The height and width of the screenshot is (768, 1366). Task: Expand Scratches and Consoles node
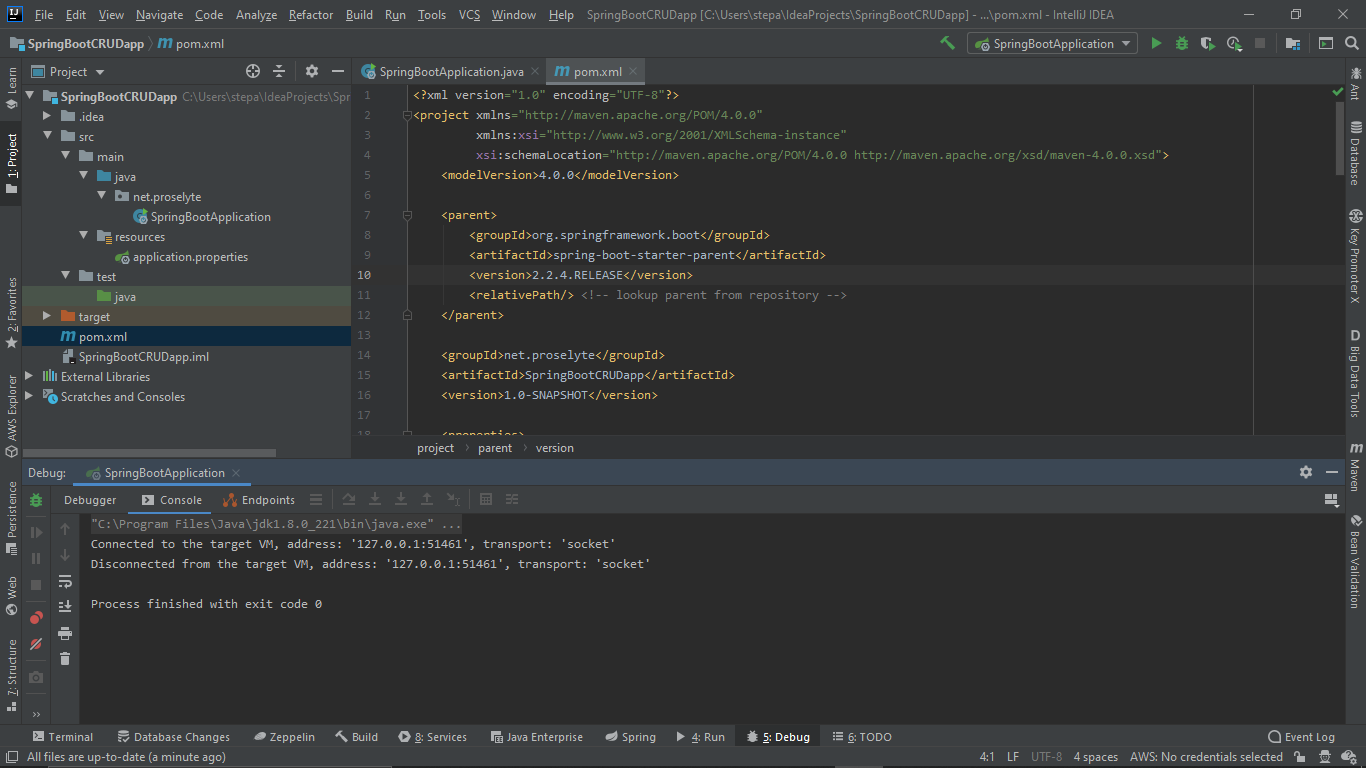point(29,397)
